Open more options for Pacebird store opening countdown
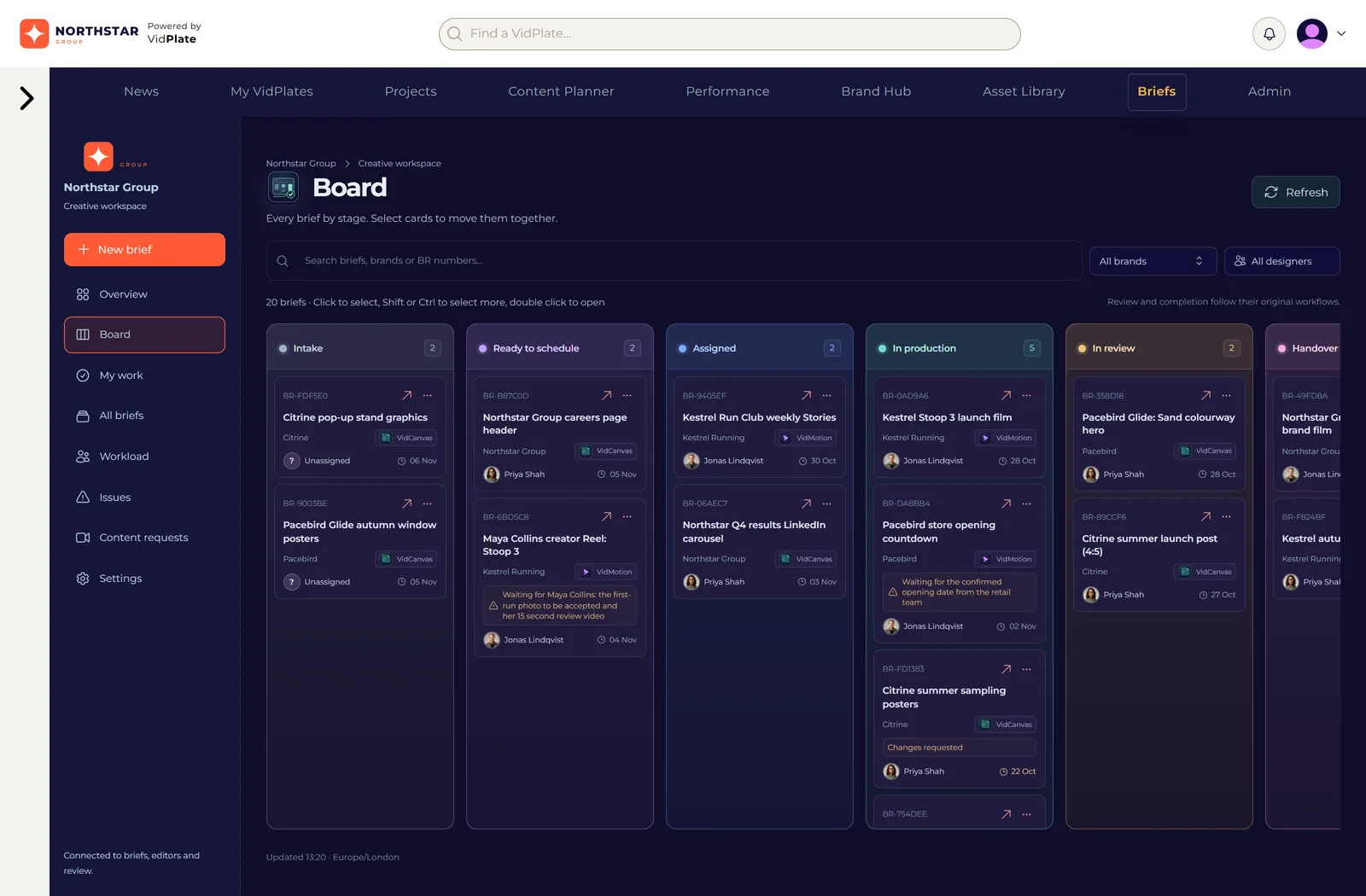Screen dimensions: 1366x896 click(1027, 503)
